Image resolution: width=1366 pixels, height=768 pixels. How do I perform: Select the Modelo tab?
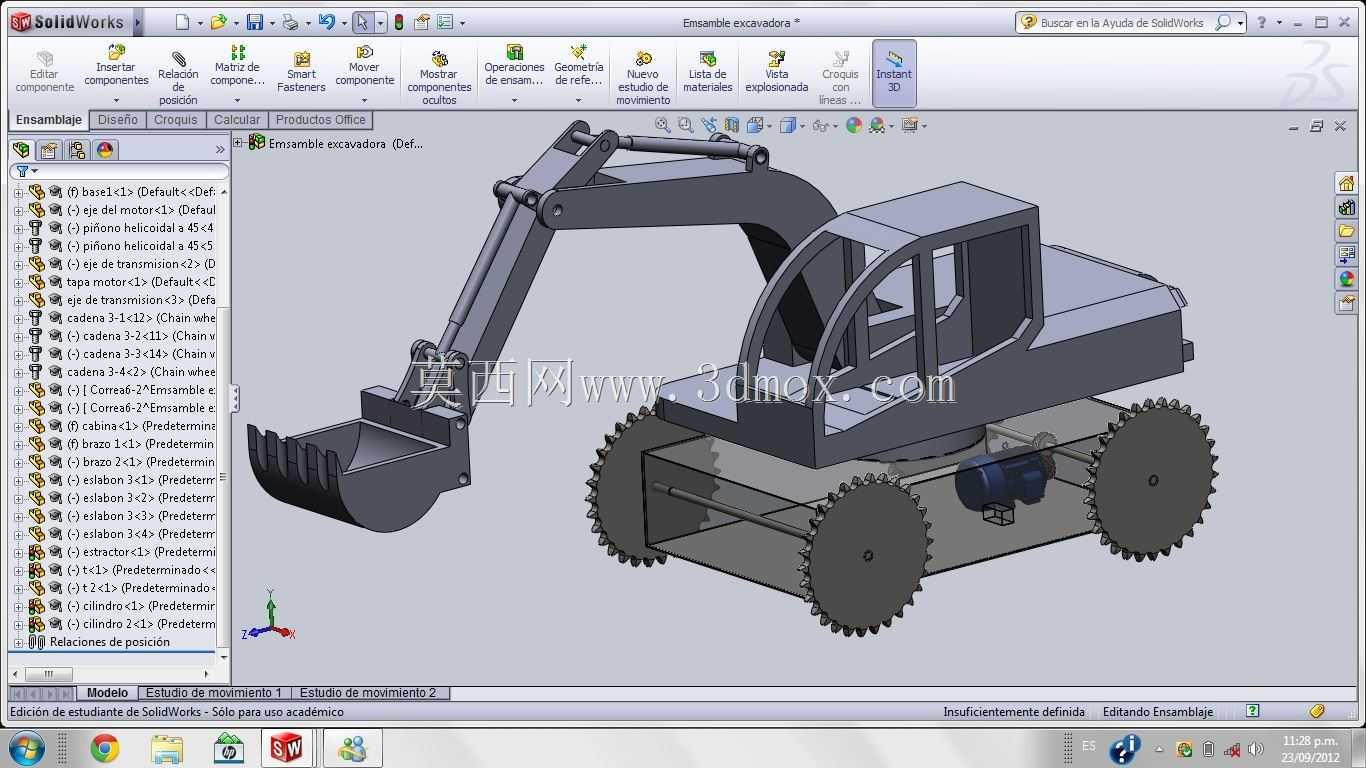click(x=107, y=692)
